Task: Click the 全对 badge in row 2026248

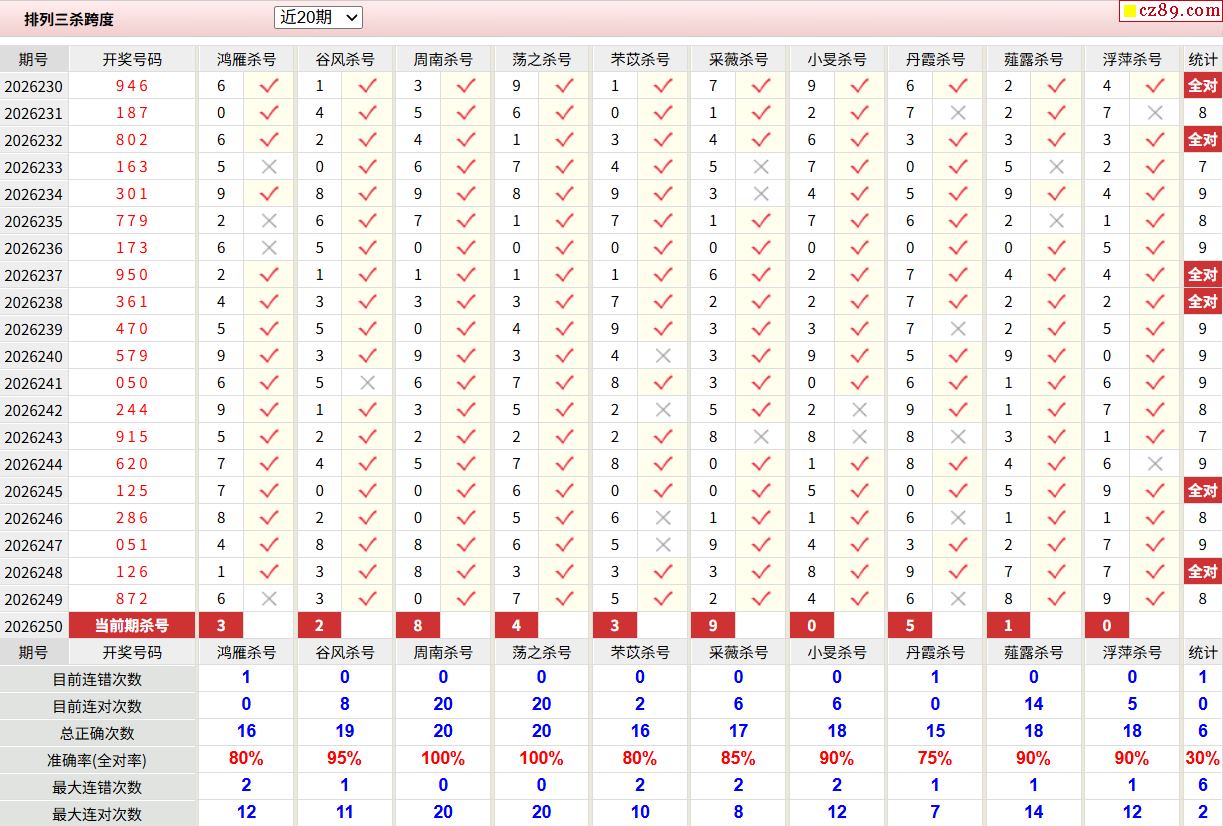Action: [1202, 572]
